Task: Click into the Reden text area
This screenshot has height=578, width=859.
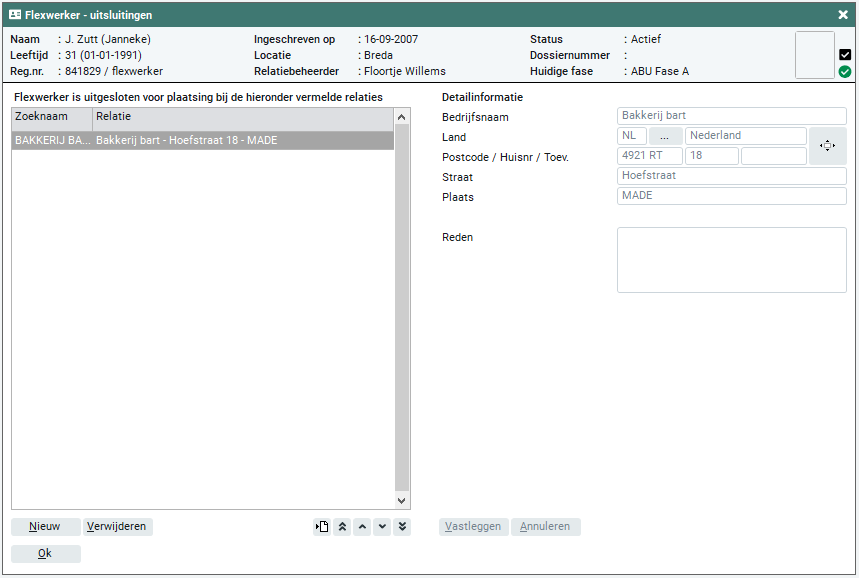Action: coord(731,260)
